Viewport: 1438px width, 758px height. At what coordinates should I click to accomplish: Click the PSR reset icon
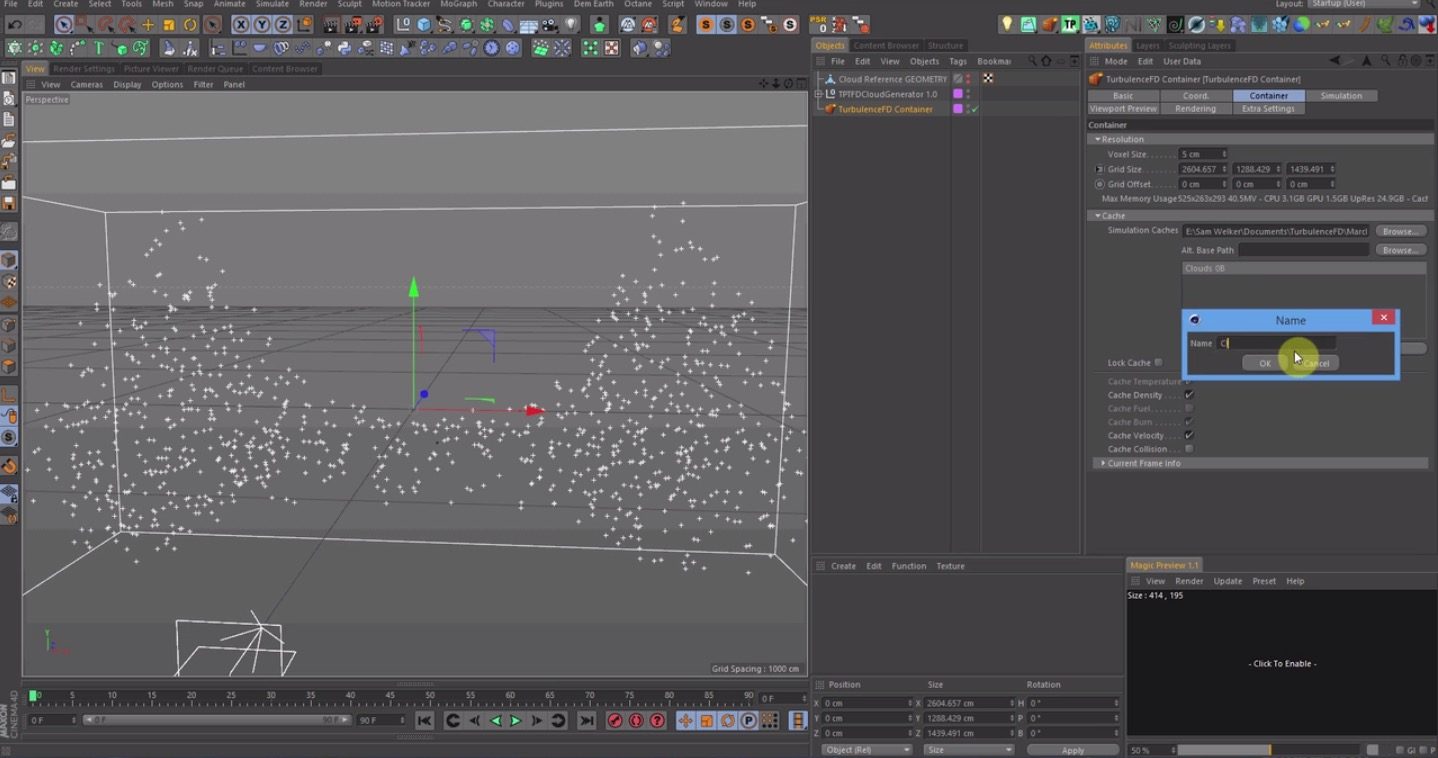point(823,24)
